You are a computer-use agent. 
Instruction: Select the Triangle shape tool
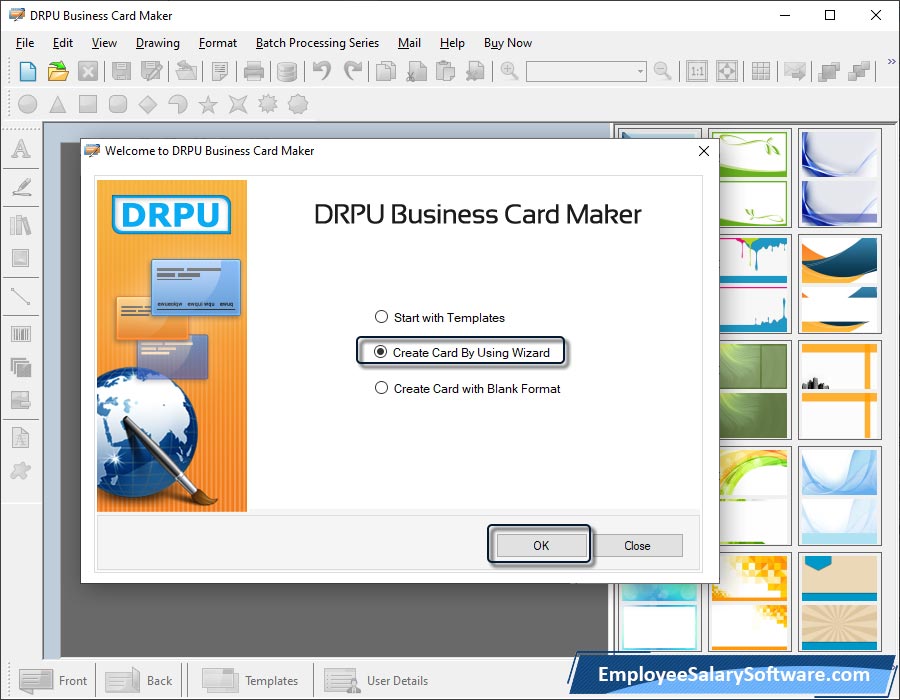pos(57,104)
